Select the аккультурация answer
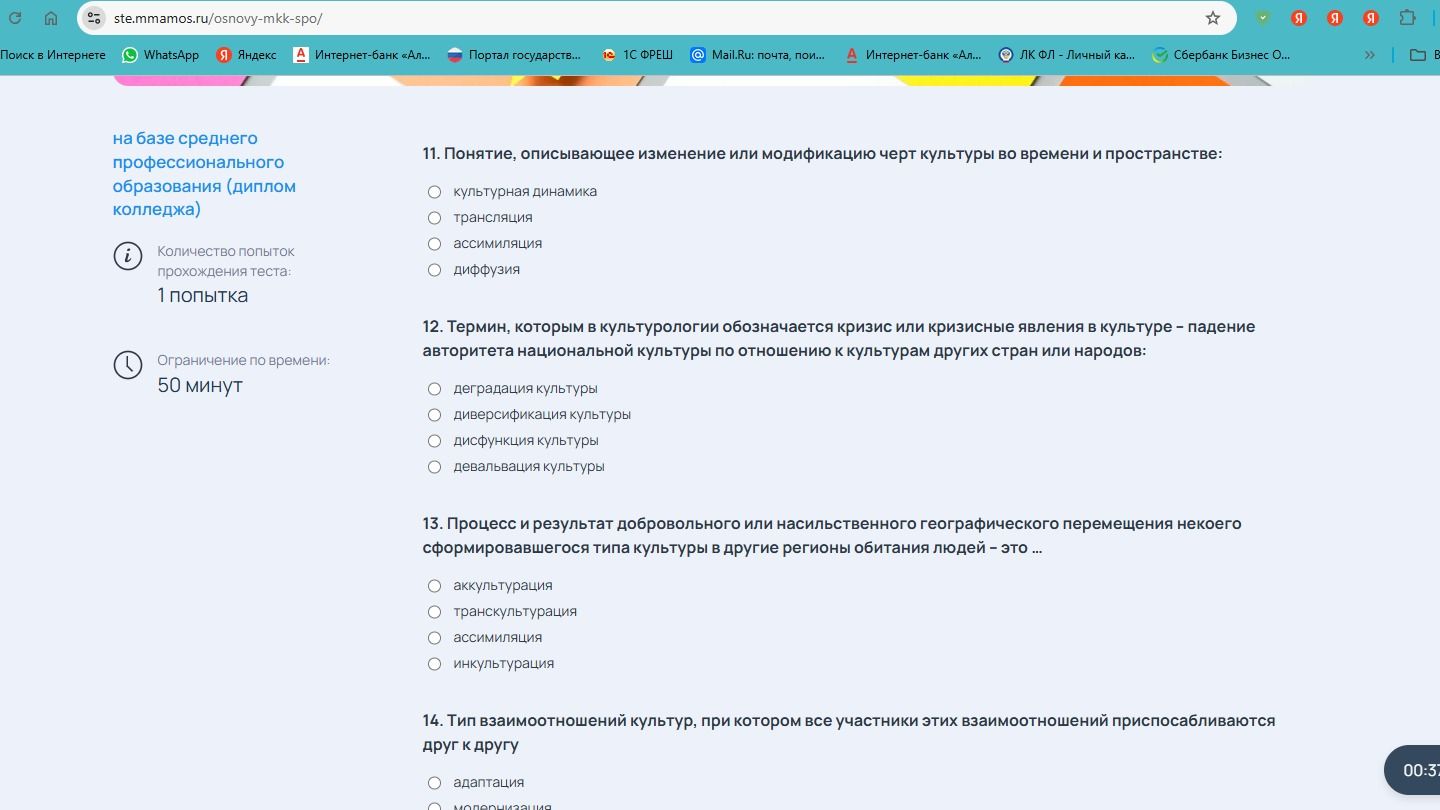The image size is (1440, 810). tap(434, 586)
